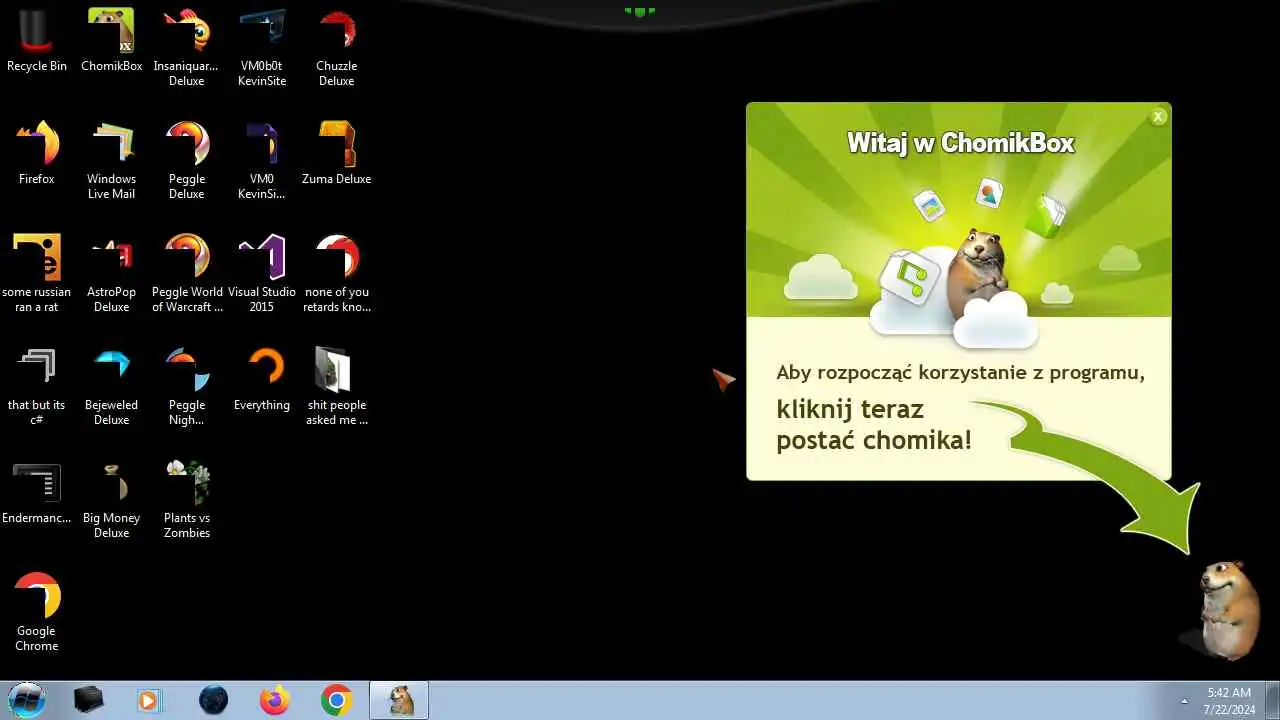Click the Windows Live Mail desktop icon
The height and width of the screenshot is (720, 1280).
[x=111, y=161]
